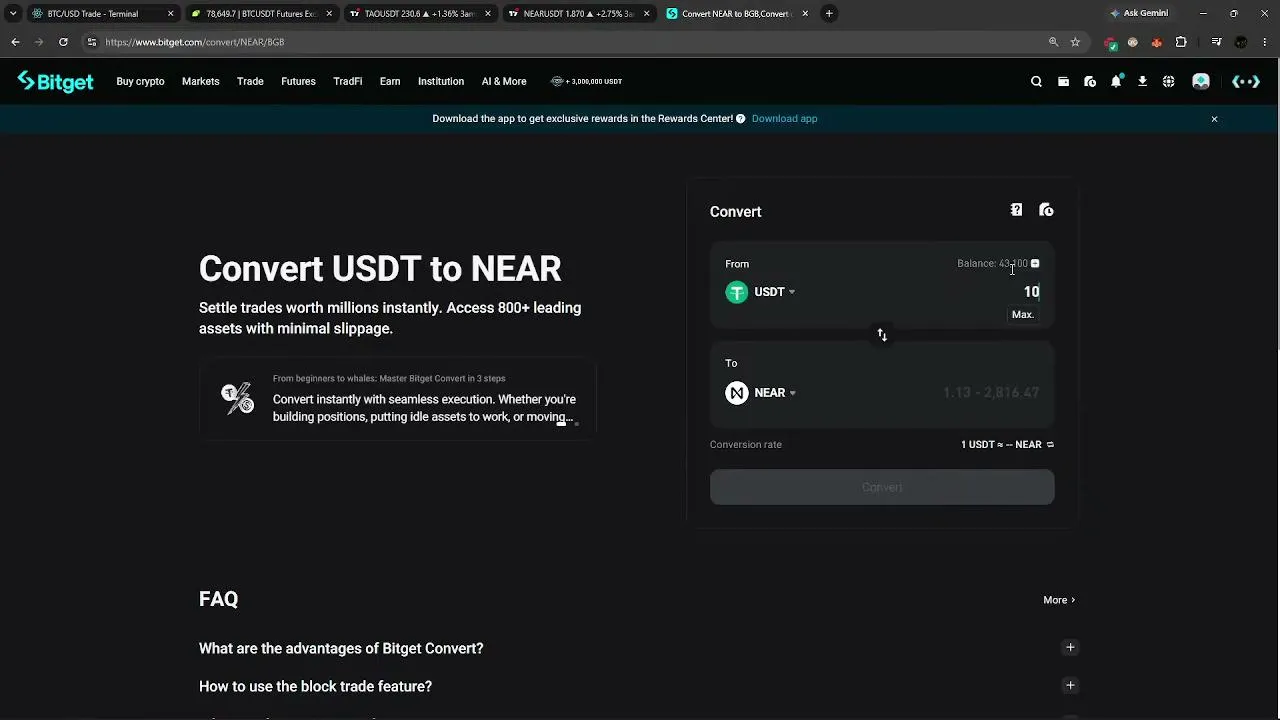This screenshot has height=720, width=1280.
Task: Open the TradFi menu
Action: (x=348, y=82)
